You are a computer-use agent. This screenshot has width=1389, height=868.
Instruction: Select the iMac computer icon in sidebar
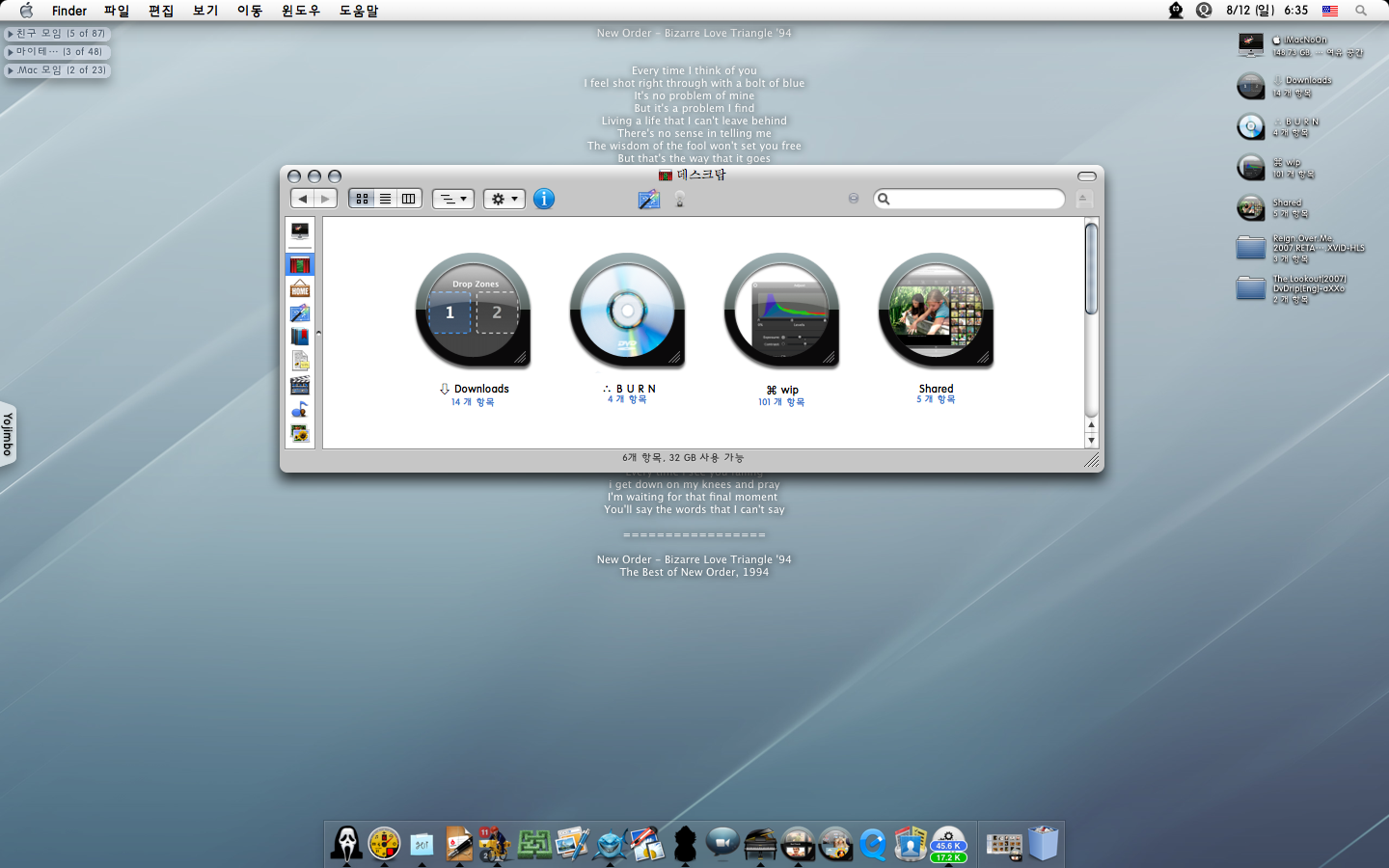[300, 231]
